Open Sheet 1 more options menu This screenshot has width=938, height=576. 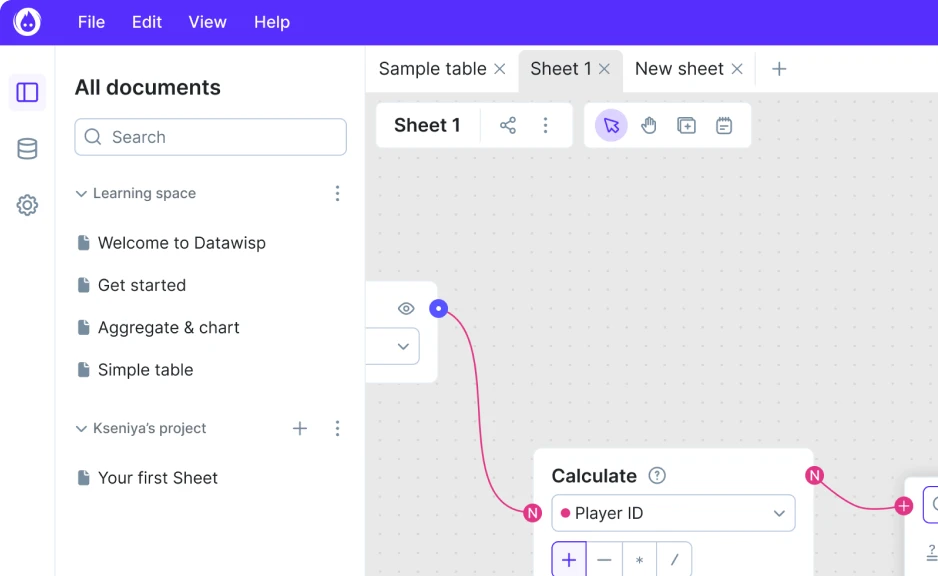point(545,126)
